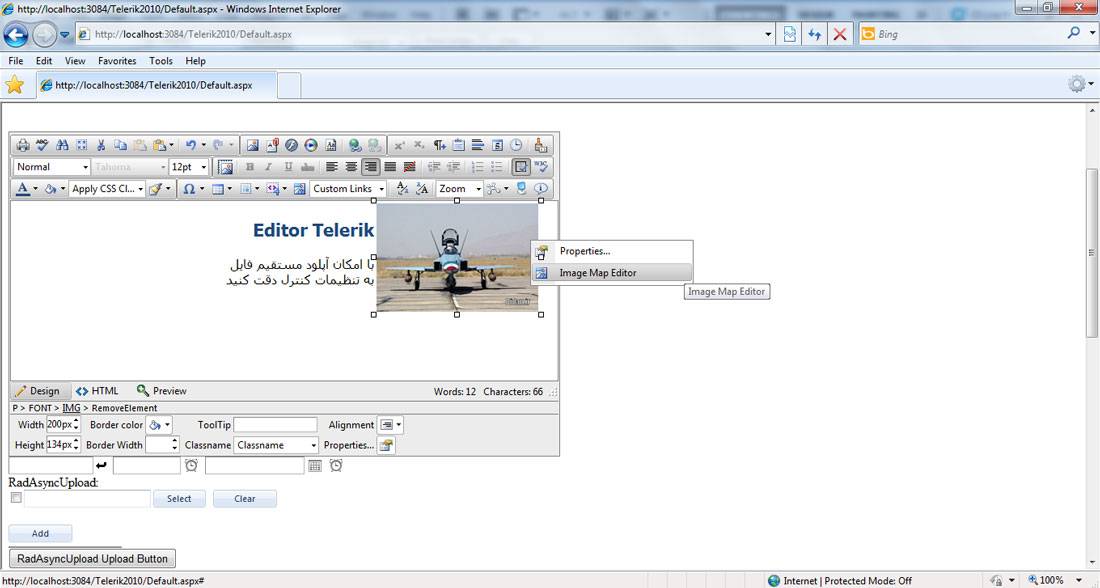
Task: Open the Zoom dropdown
Action: pos(460,189)
